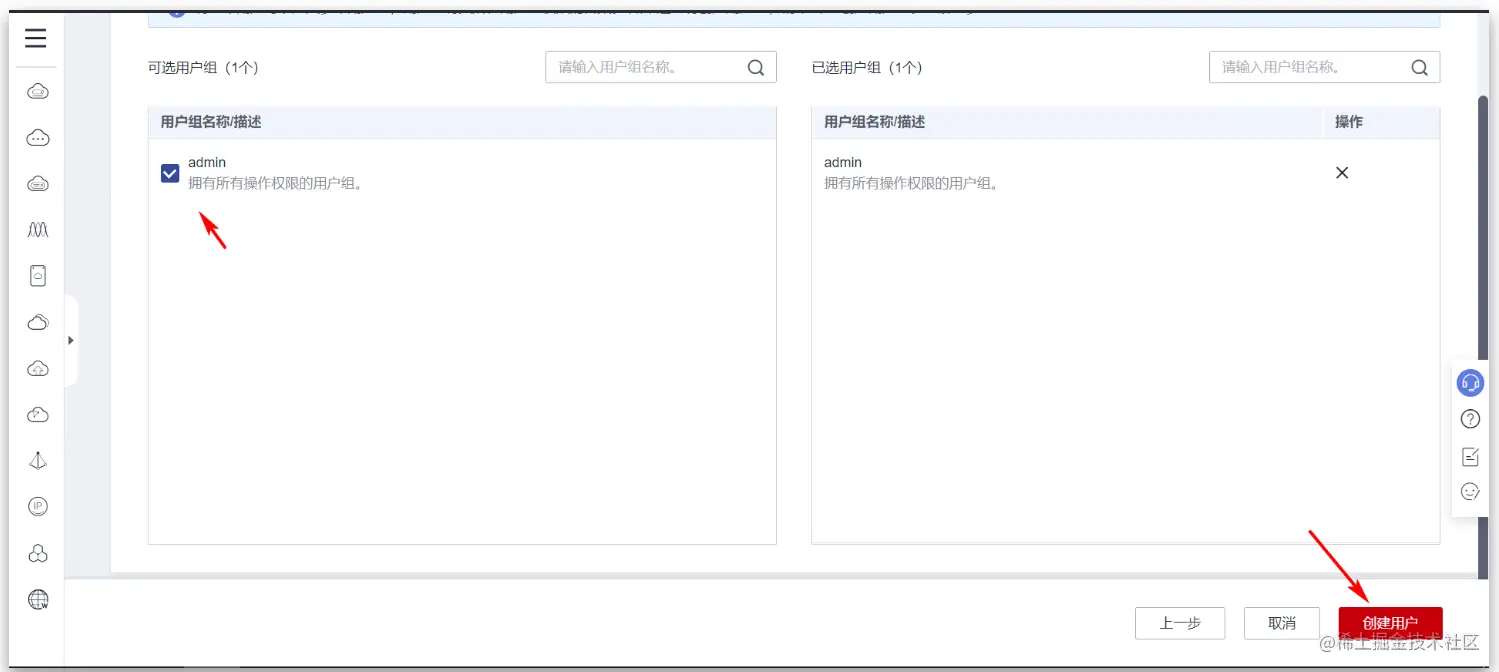
Task: Click the 创建用户 button
Action: tap(1390, 622)
